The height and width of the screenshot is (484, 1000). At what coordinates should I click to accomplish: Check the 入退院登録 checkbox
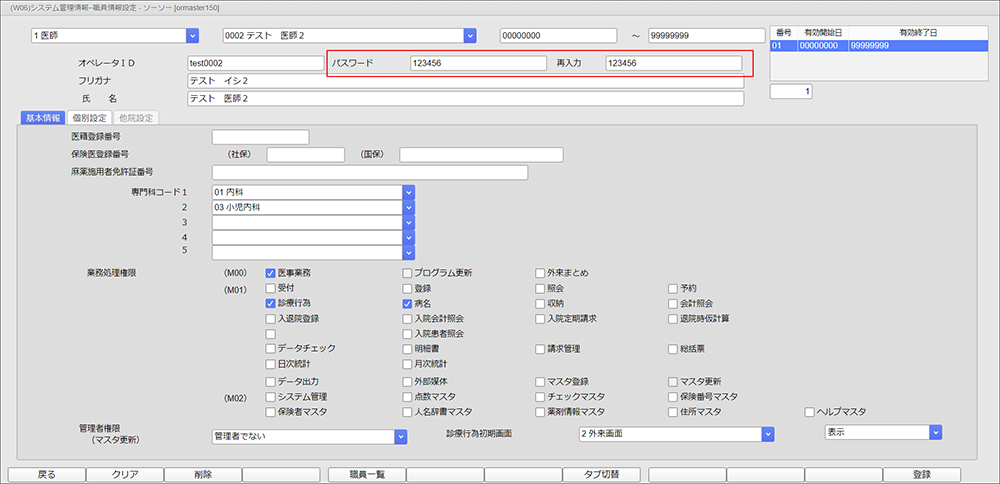pos(270,319)
